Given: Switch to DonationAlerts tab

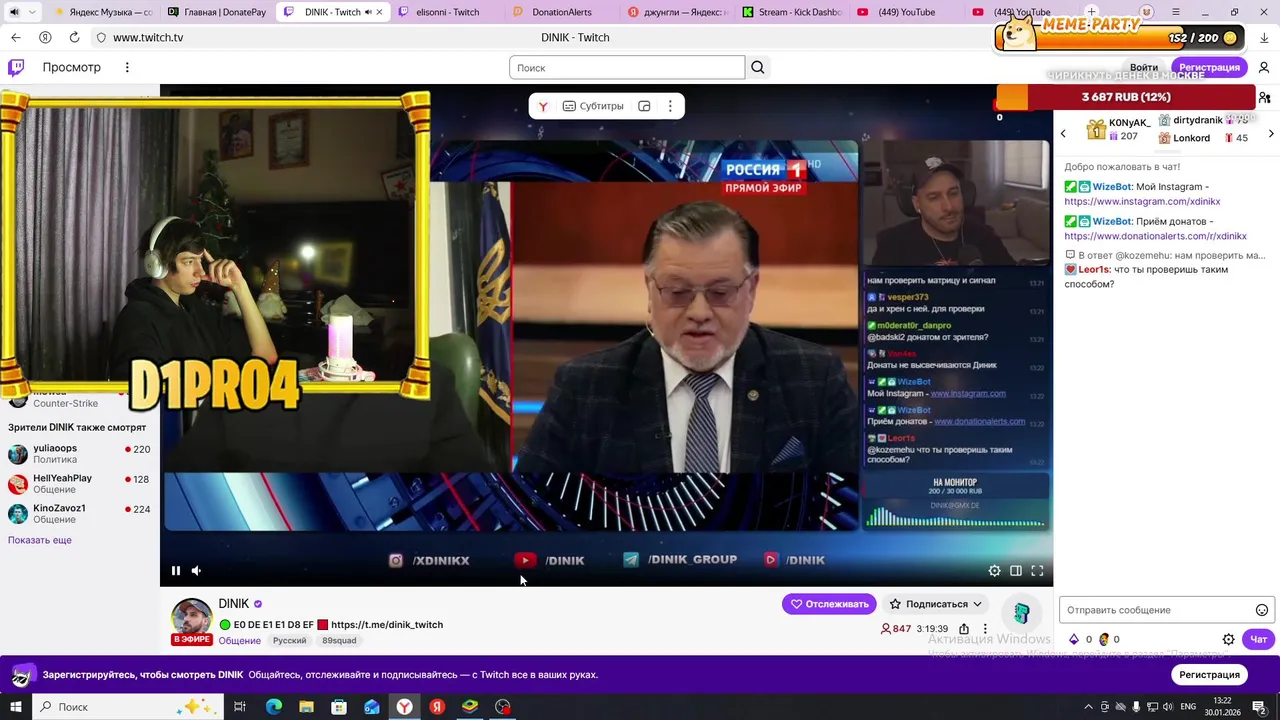Looking at the screenshot, I should tap(561, 12).
